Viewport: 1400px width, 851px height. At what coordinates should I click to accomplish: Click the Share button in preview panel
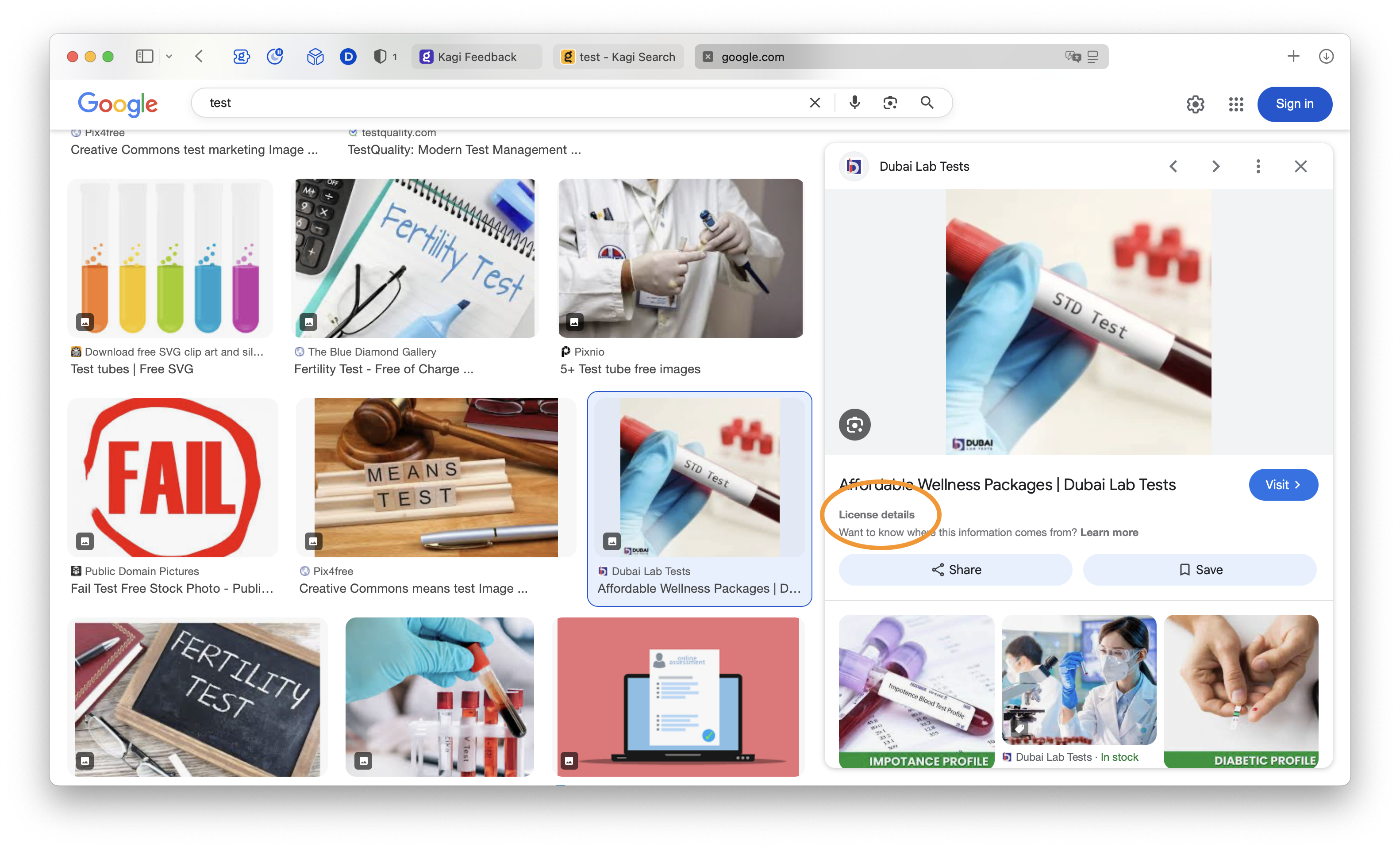[x=955, y=570]
